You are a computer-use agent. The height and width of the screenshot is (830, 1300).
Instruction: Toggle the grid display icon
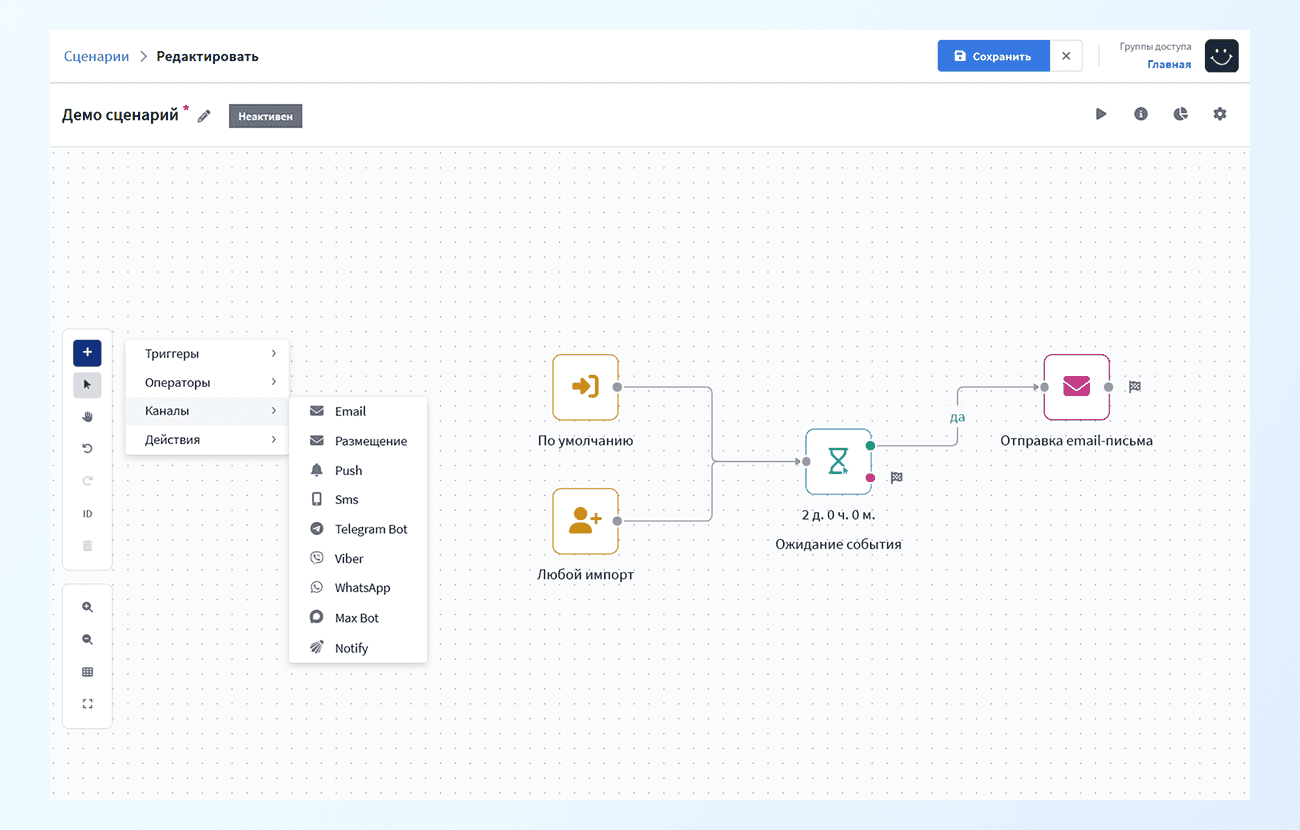87,672
